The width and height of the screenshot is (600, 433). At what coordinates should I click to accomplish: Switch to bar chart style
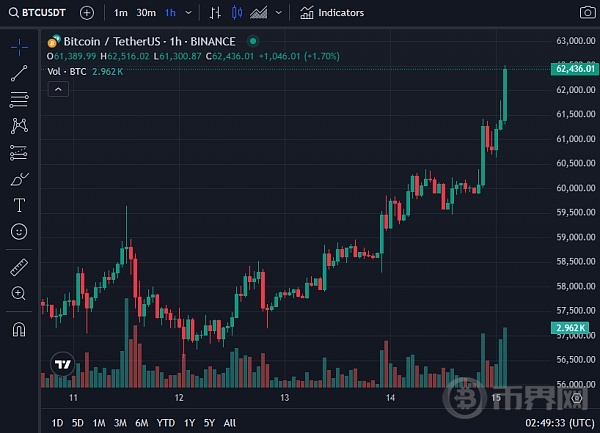(x=215, y=13)
